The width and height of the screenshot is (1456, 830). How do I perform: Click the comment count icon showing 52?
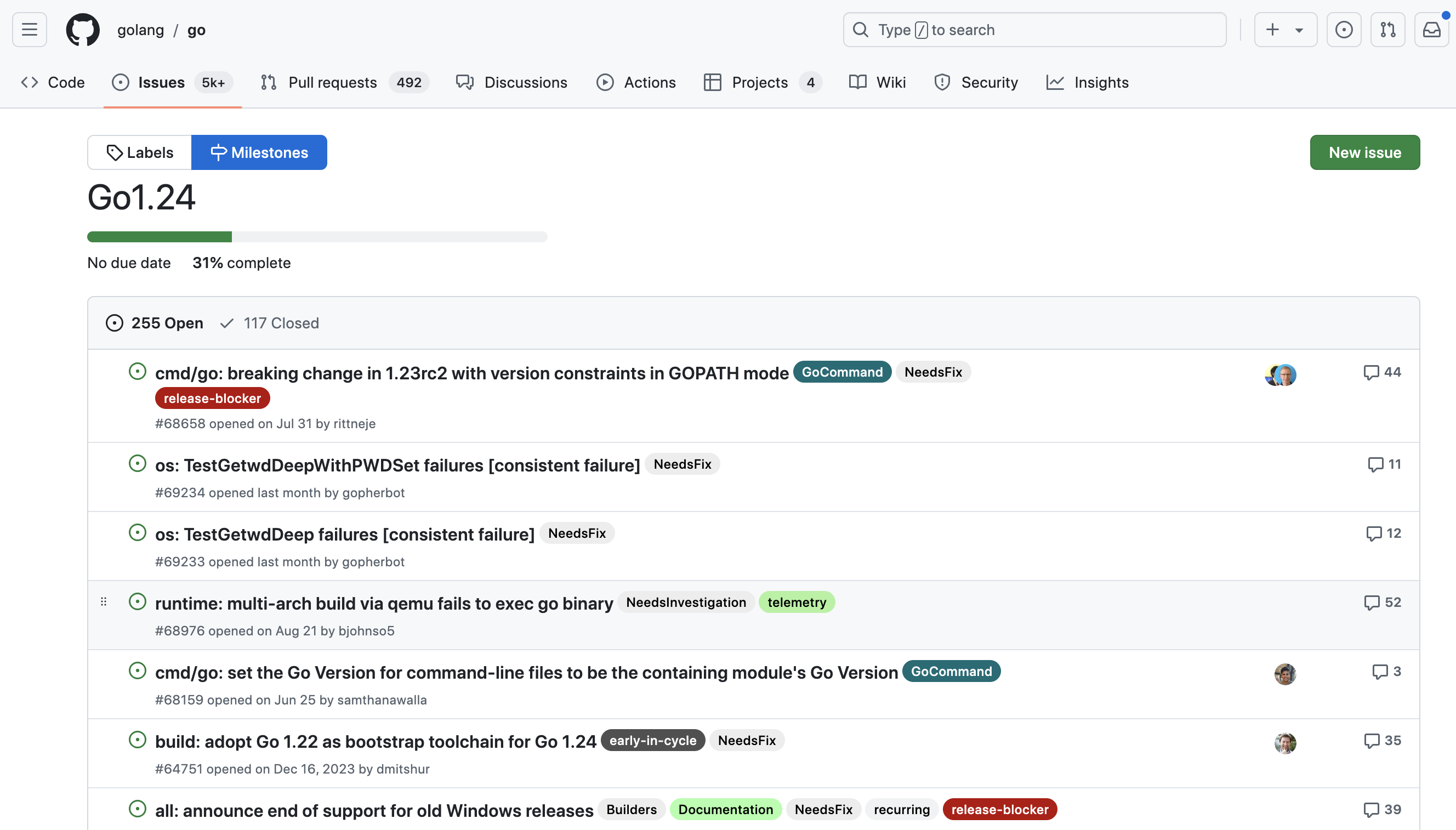click(1382, 602)
